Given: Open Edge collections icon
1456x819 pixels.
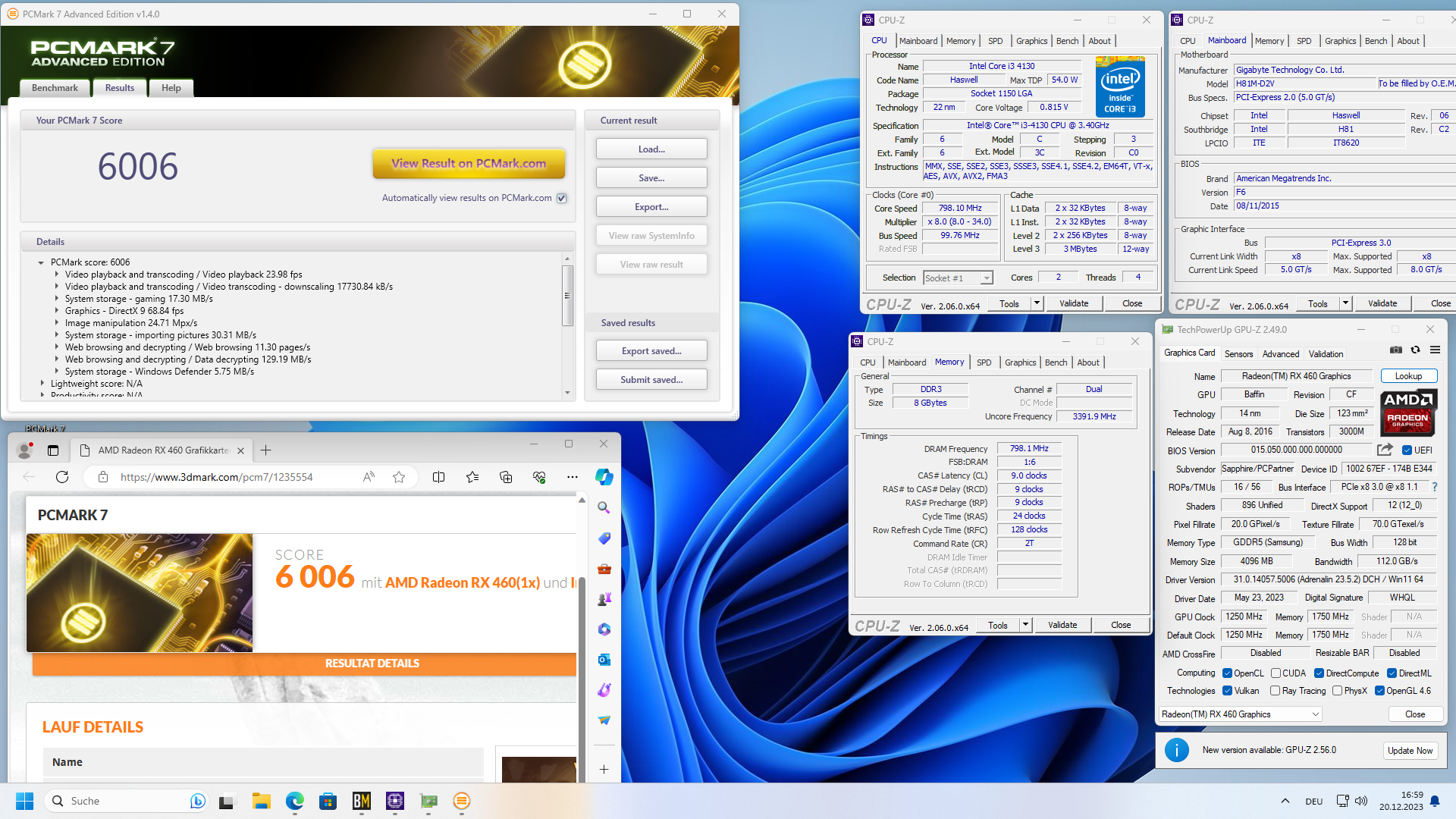Looking at the screenshot, I should pyautogui.click(x=506, y=477).
